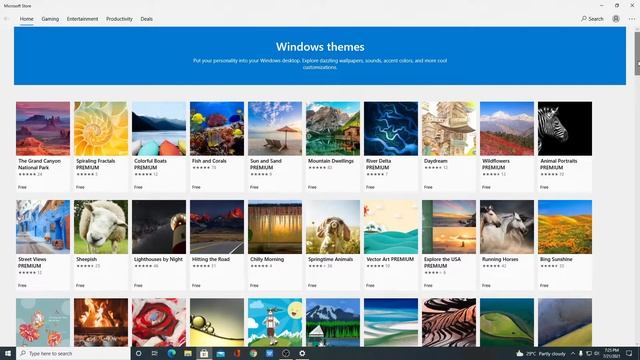The height and width of the screenshot is (360, 640).
Task: Open the network tray icon
Action: click(x=589, y=353)
